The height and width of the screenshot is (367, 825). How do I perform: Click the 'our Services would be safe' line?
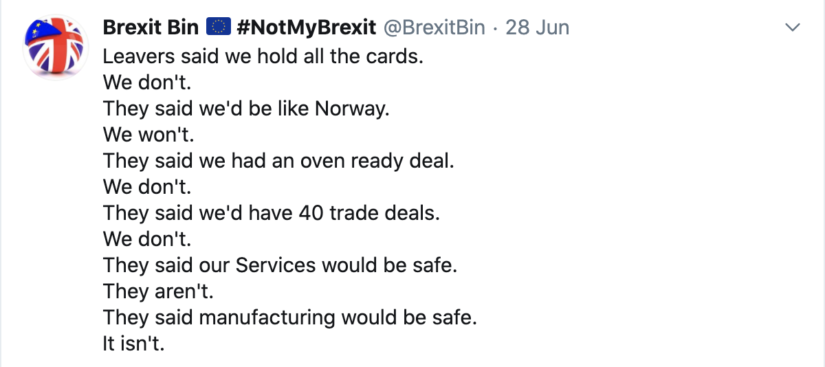(280, 266)
